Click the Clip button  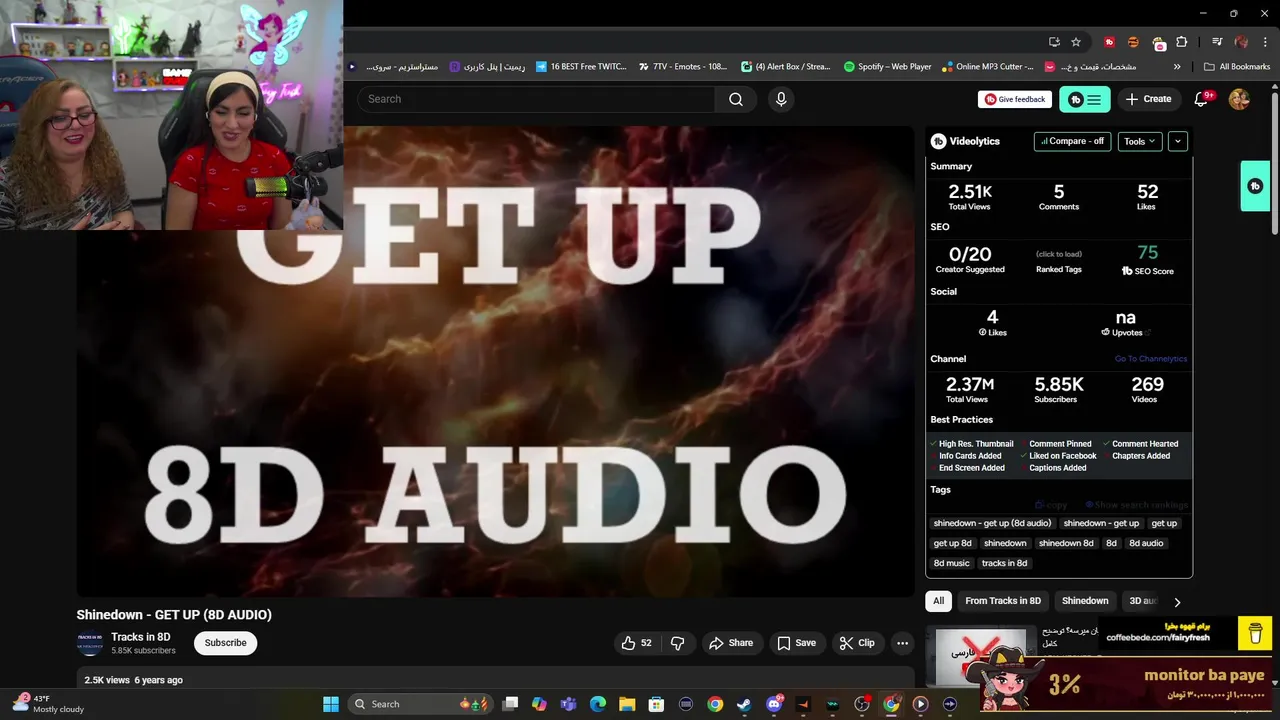tap(857, 643)
